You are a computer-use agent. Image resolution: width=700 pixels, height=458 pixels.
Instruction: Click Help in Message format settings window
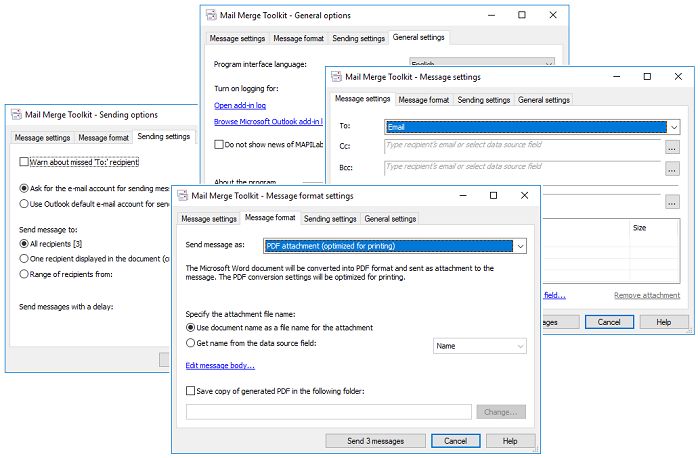pyautogui.click(x=510, y=441)
